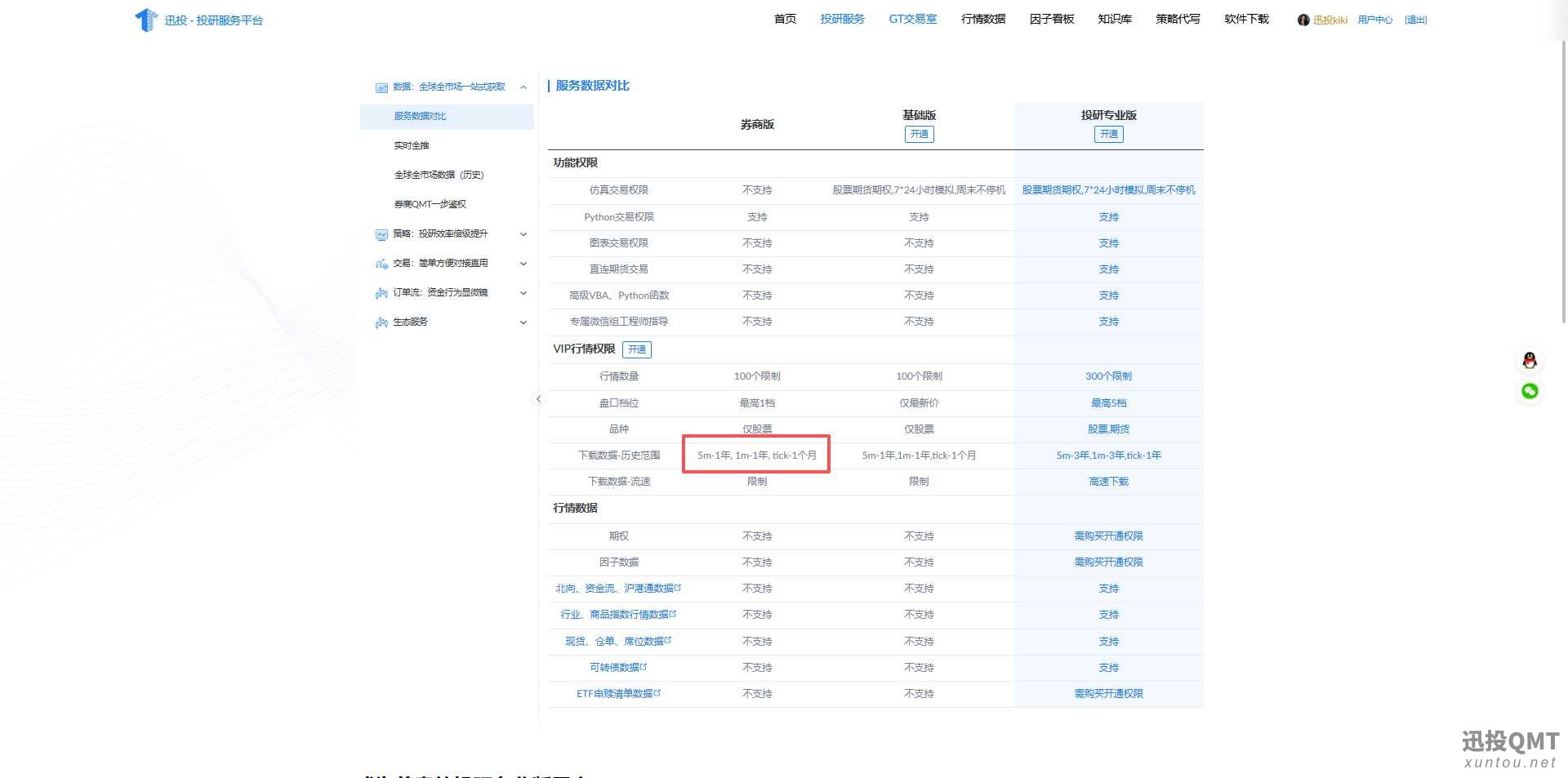Expand the 订单流 资金行为显微镜 section

click(523, 293)
